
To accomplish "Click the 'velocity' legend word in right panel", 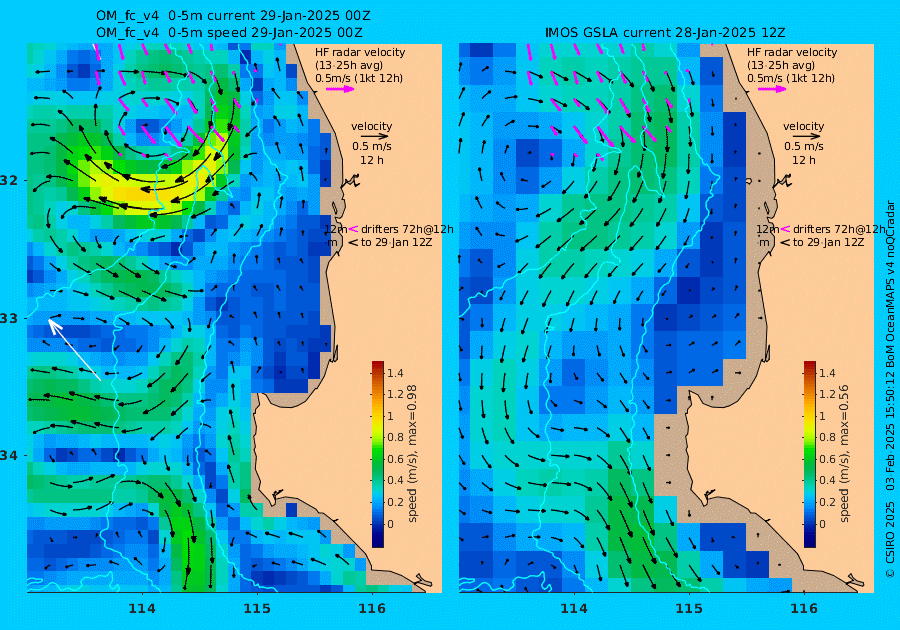I will point(803,126).
